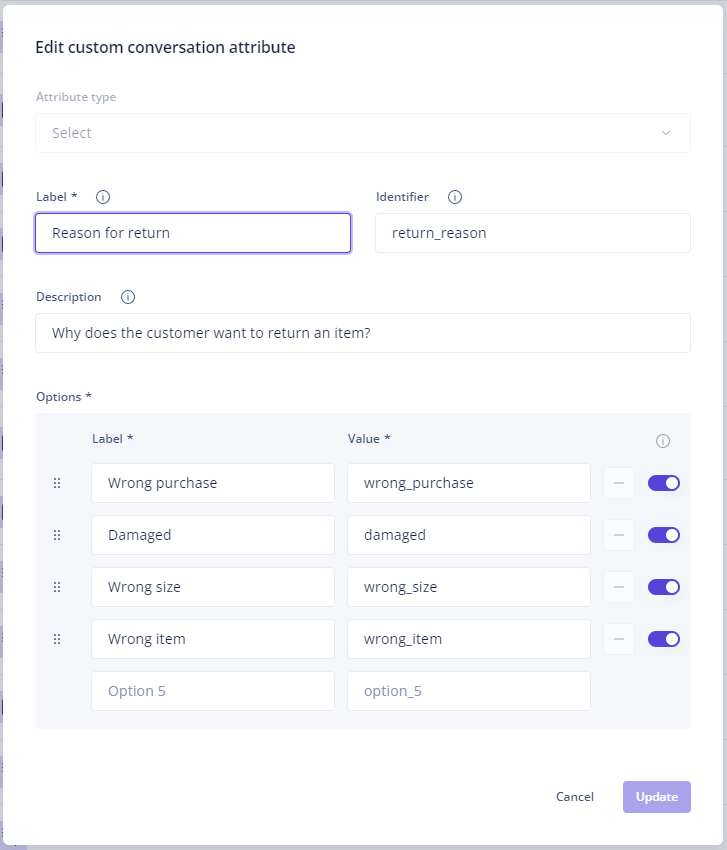The width and height of the screenshot is (727, 850).
Task: Click the Update button
Action: [657, 797]
